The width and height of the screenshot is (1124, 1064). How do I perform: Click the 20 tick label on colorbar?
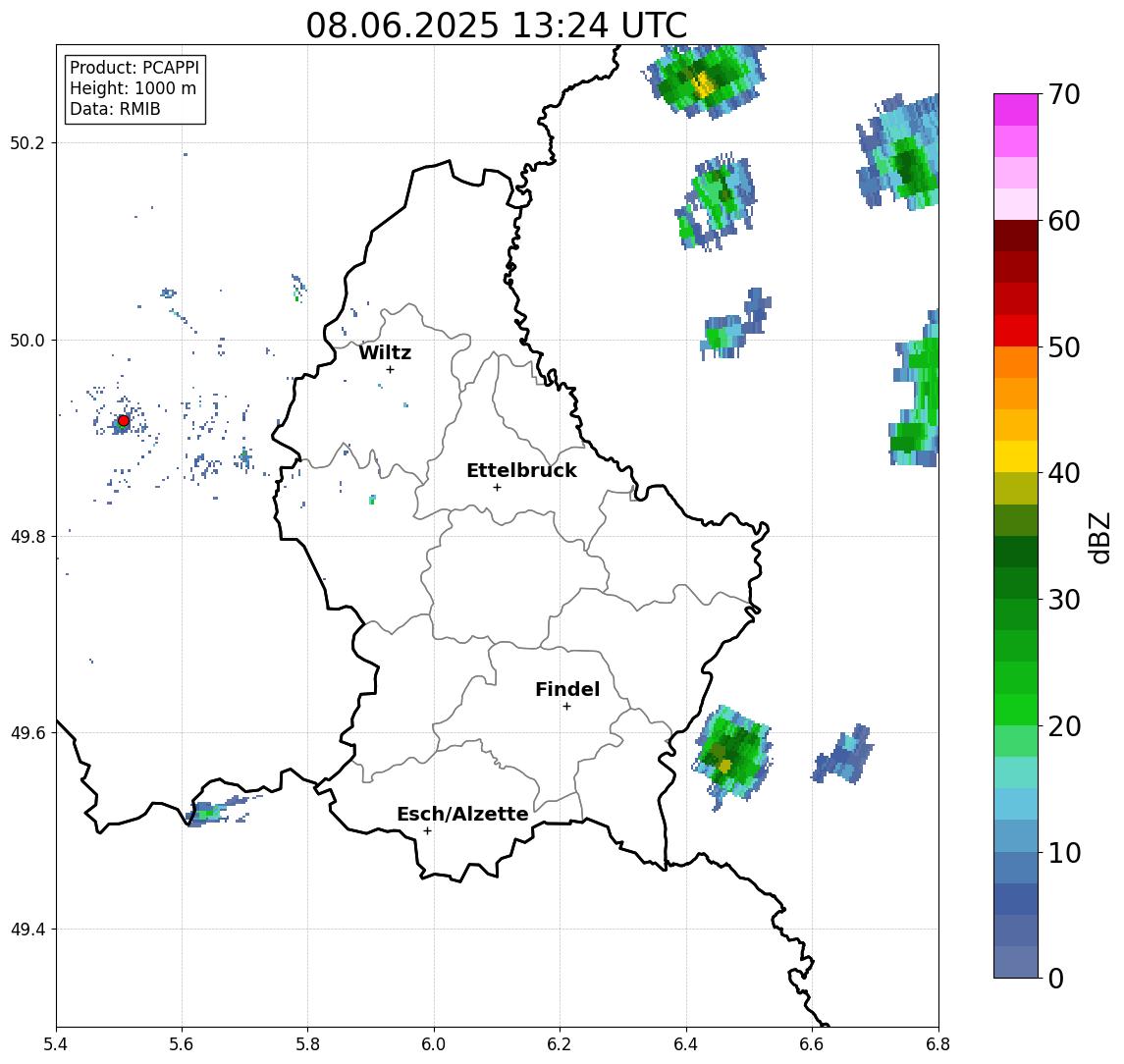click(1064, 726)
